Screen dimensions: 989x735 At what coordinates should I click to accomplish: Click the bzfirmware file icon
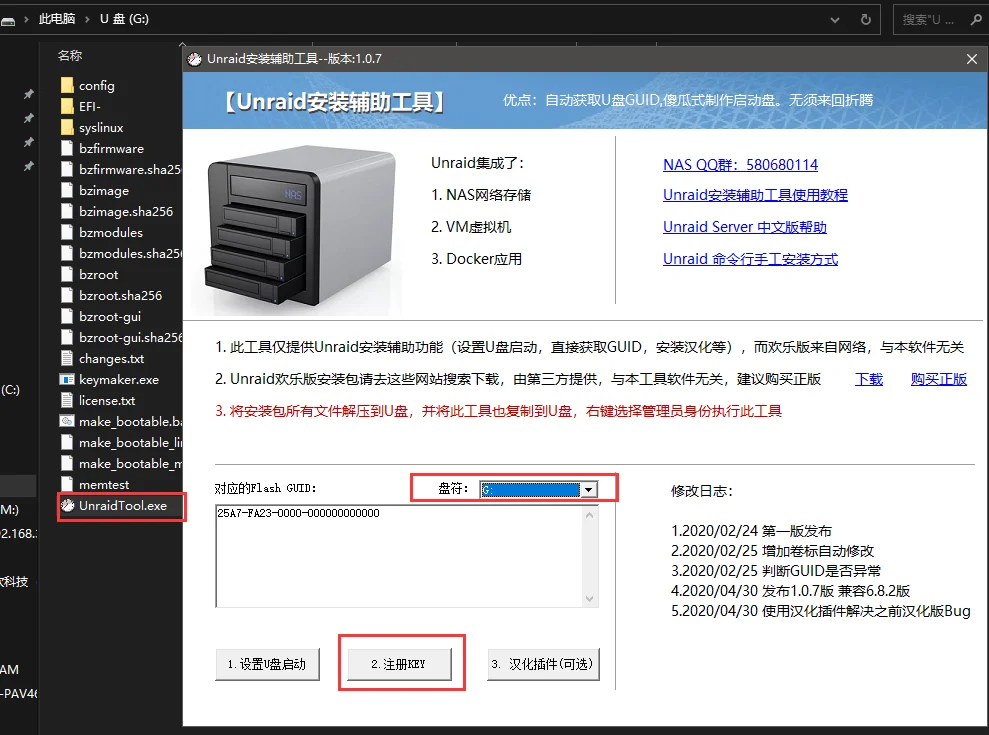[67, 148]
